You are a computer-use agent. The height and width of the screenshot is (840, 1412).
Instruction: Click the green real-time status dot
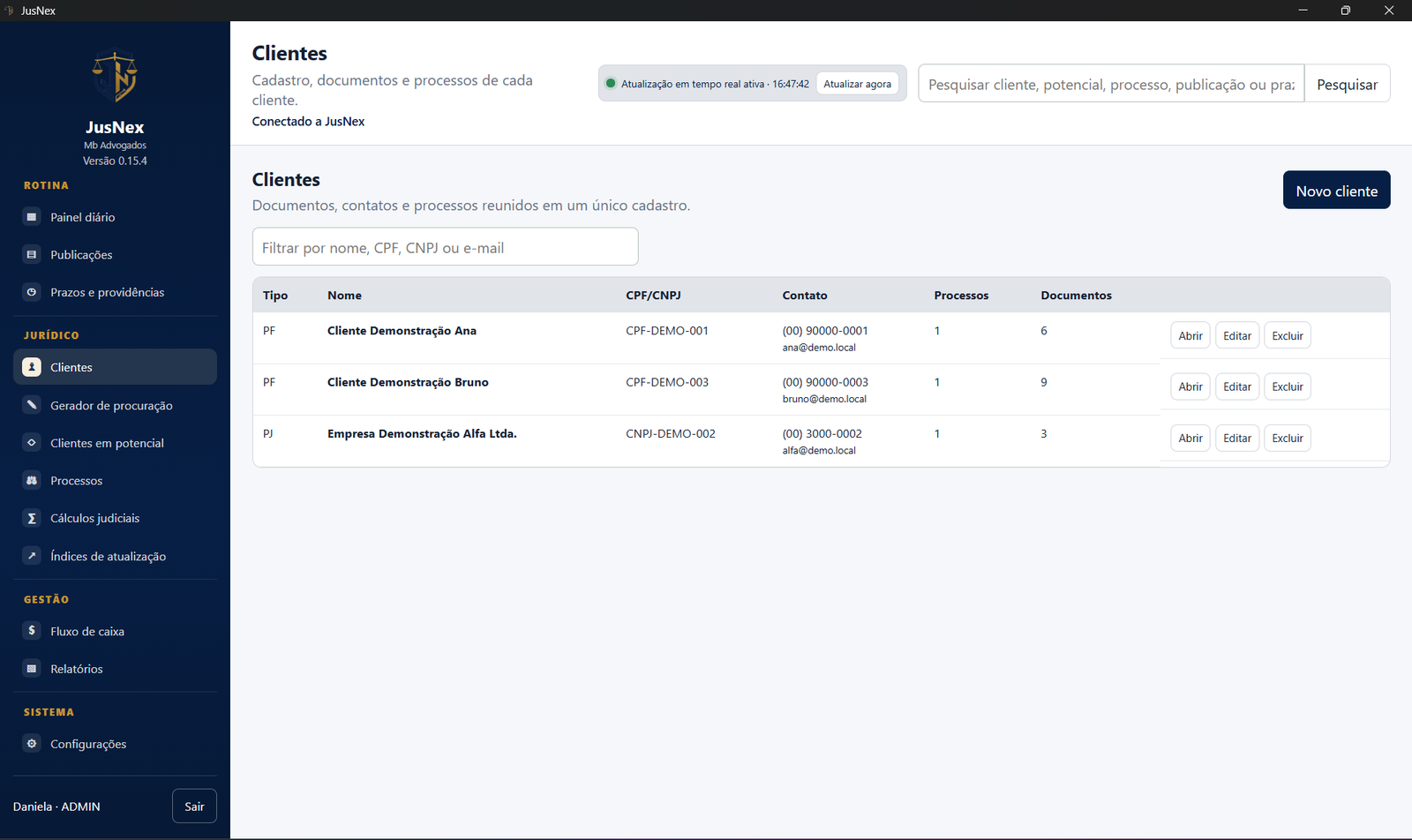610,84
